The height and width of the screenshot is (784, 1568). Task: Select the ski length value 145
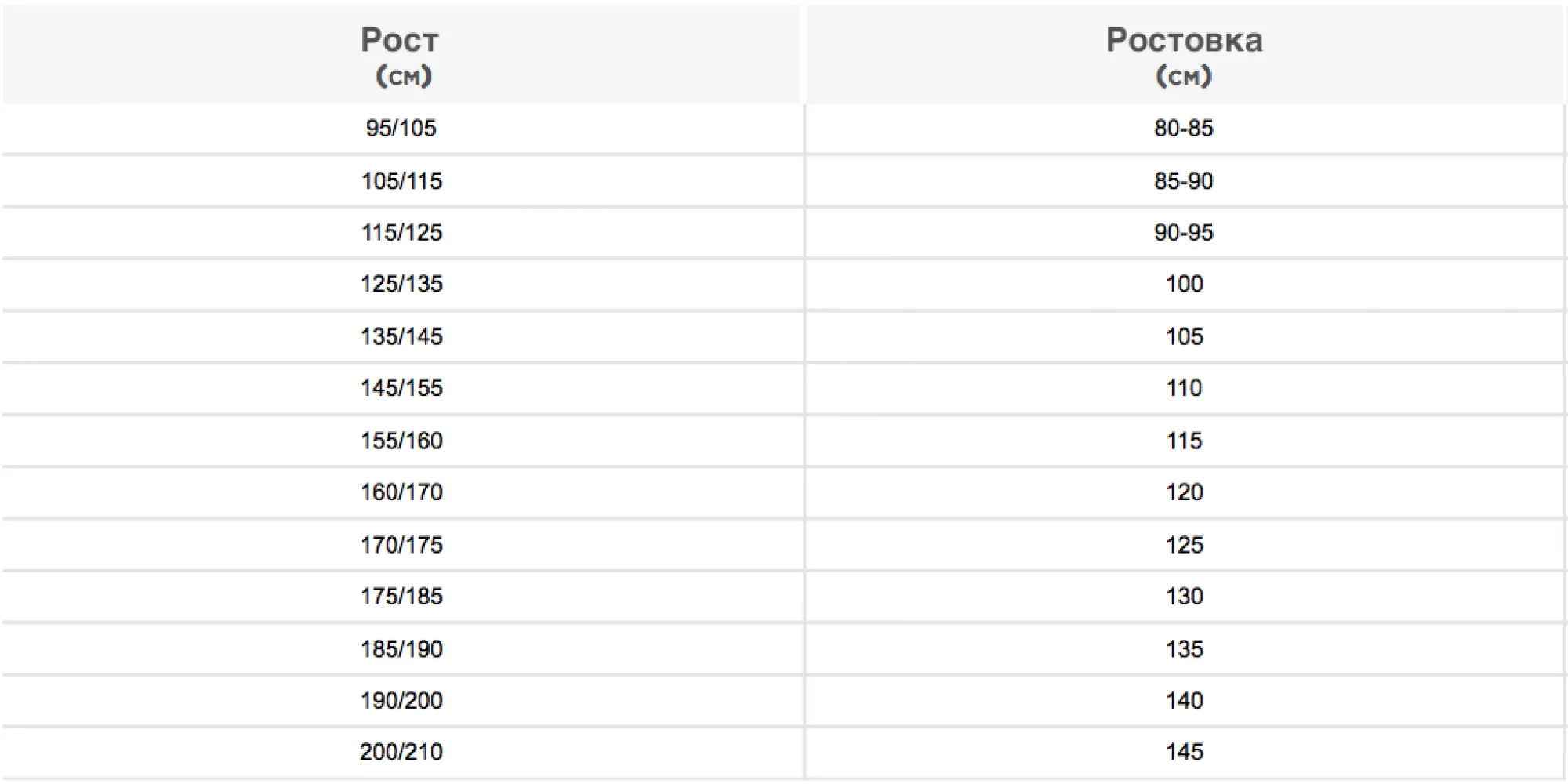point(1184,752)
